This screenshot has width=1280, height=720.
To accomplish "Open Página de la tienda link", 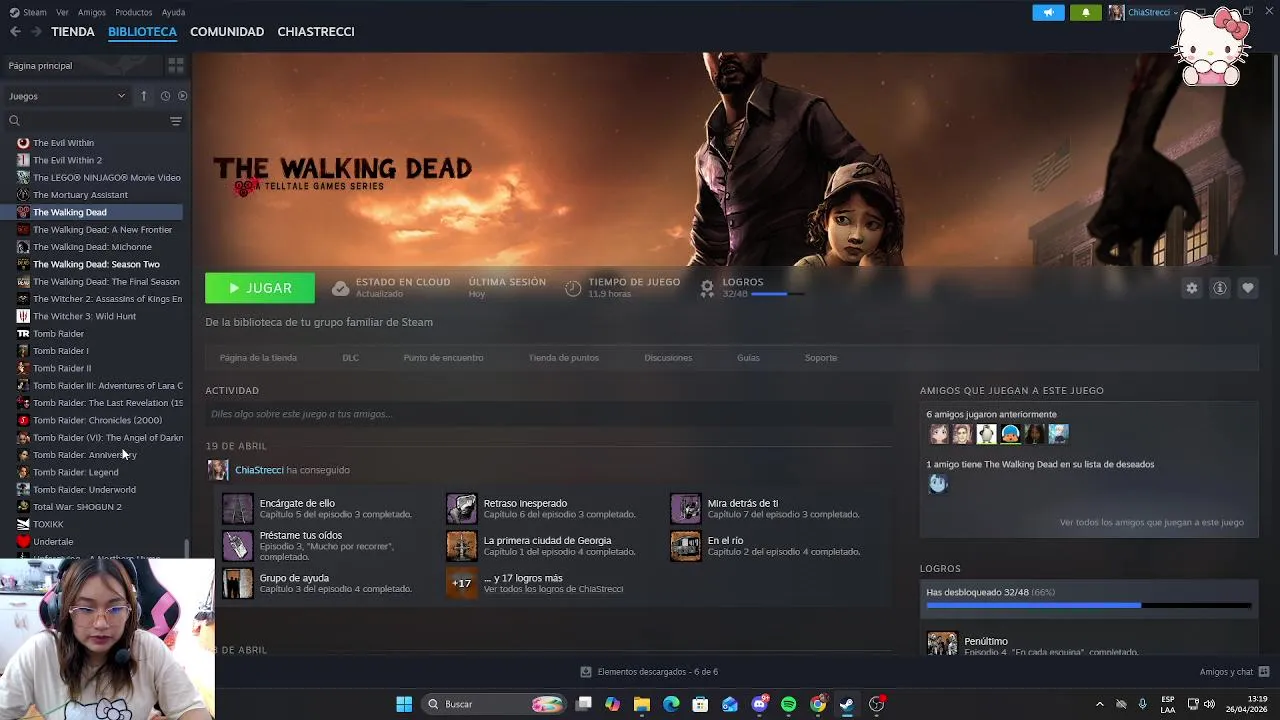I will pos(258,358).
